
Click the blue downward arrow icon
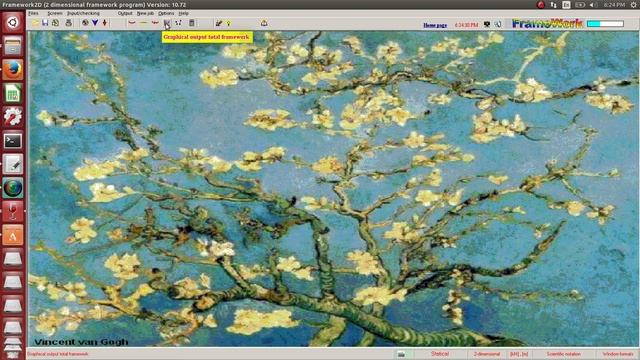pyautogui.click(x=95, y=23)
